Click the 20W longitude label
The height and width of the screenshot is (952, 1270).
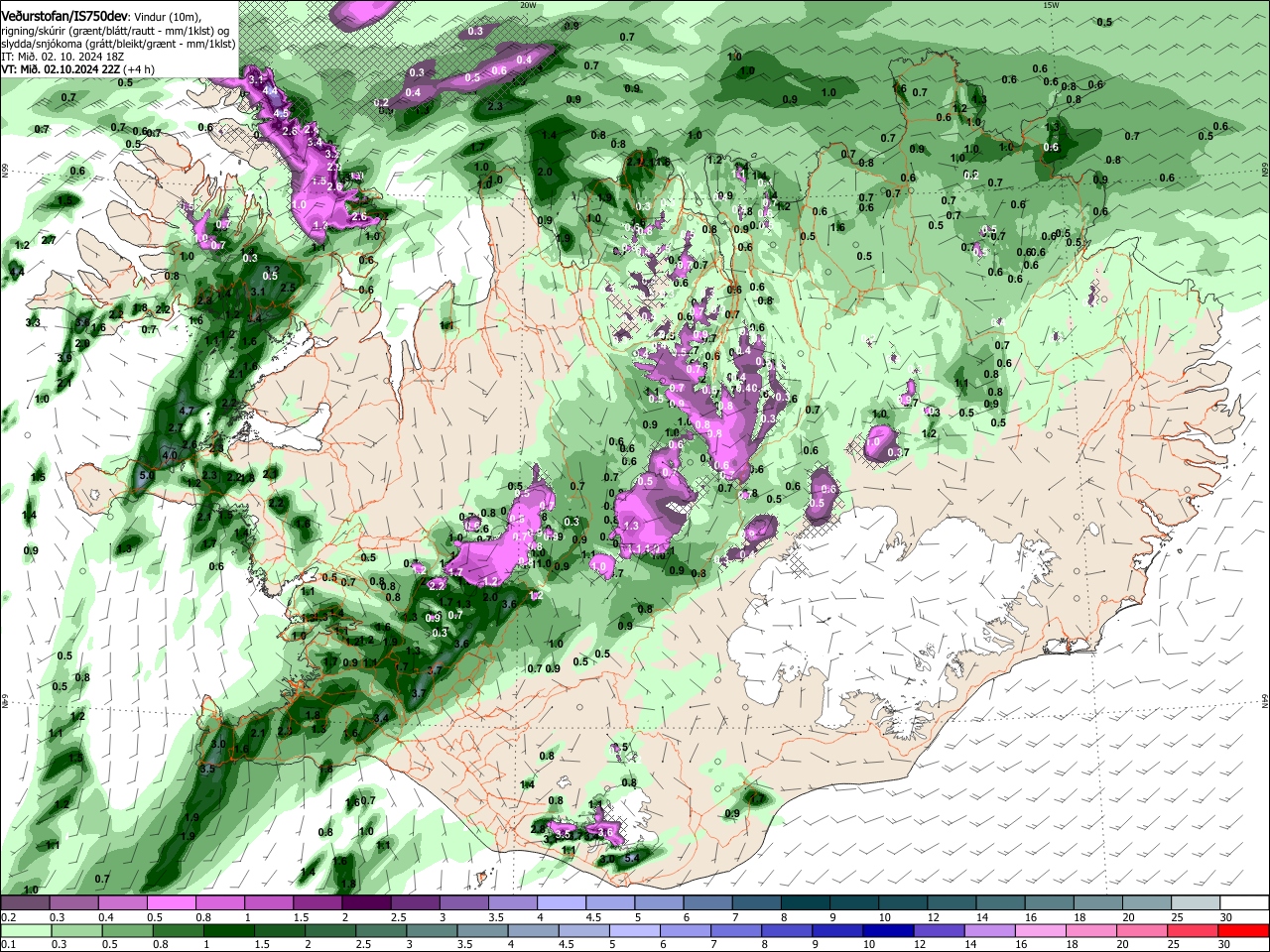point(528,5)
